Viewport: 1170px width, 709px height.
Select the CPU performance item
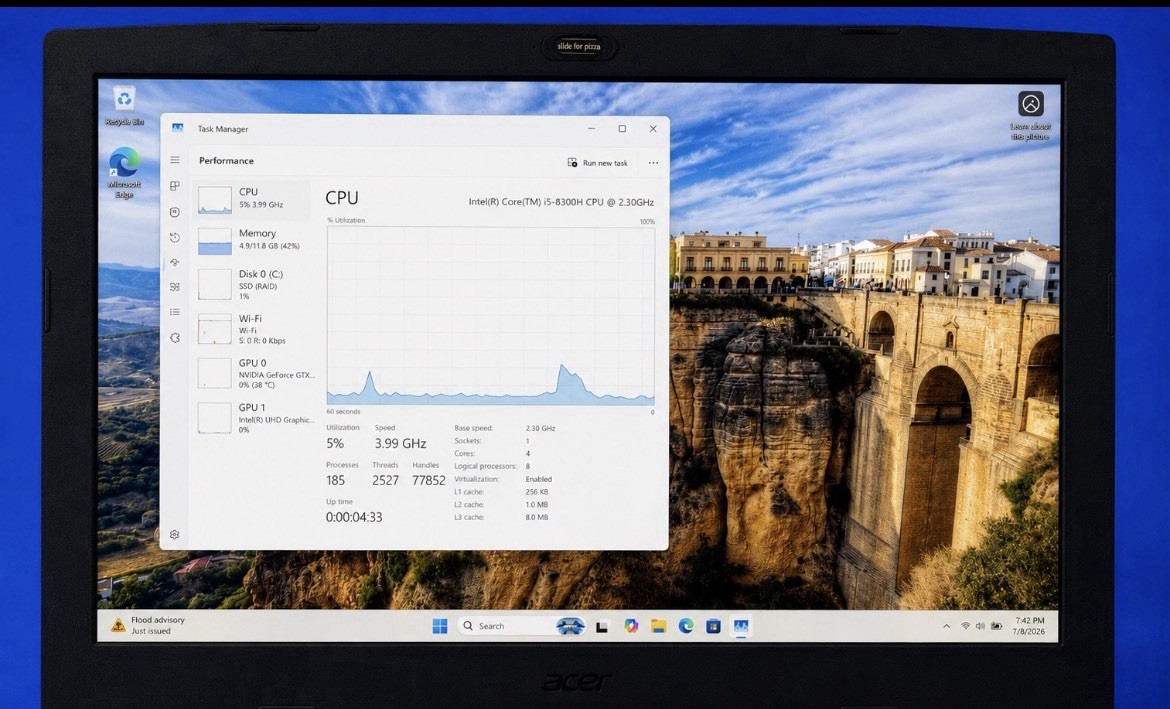pos(251,199)
